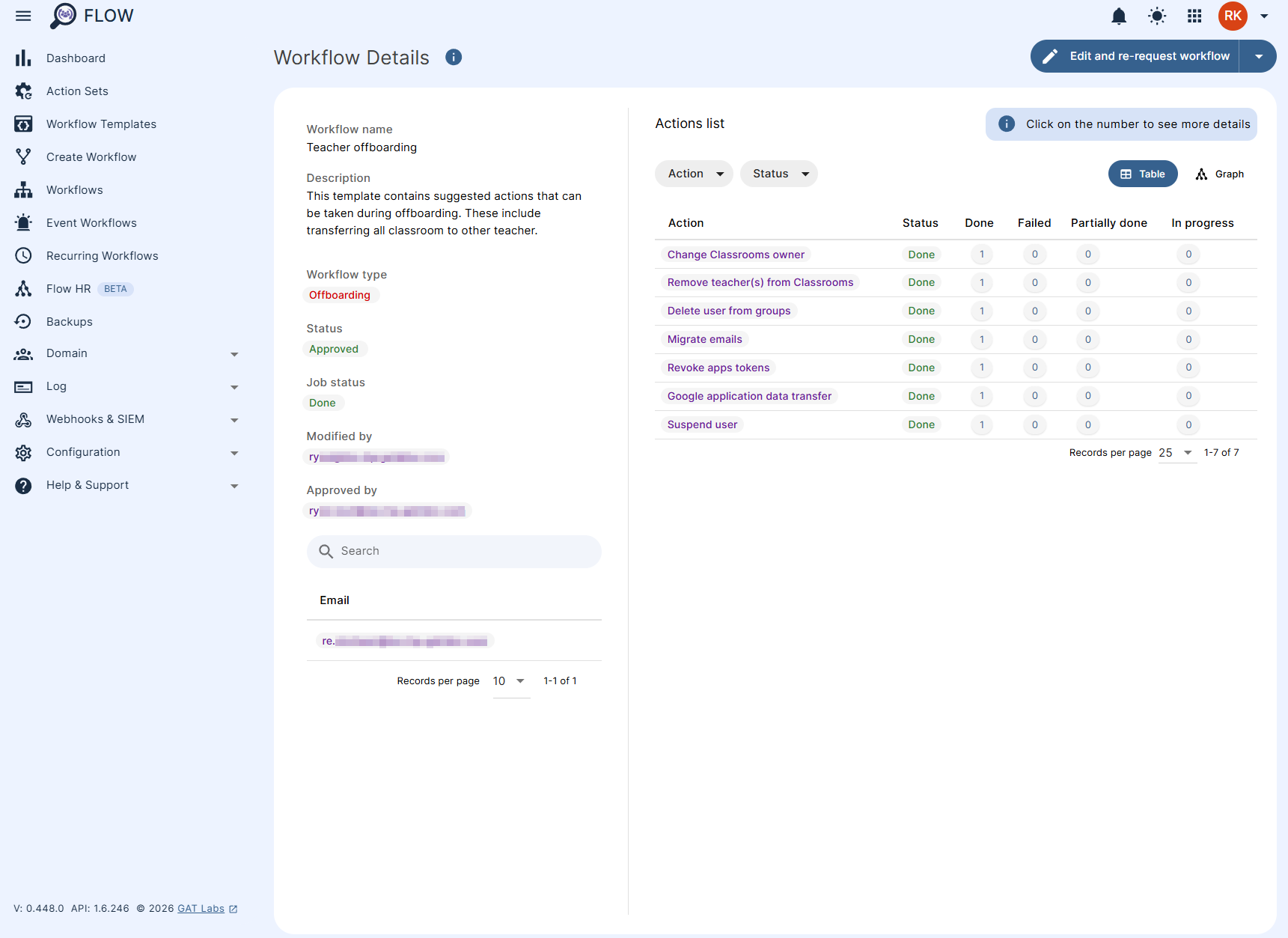The width and height of the screenshot is (1288, 938).
Task: Expand the Configuration section
Action: point(234,453)
